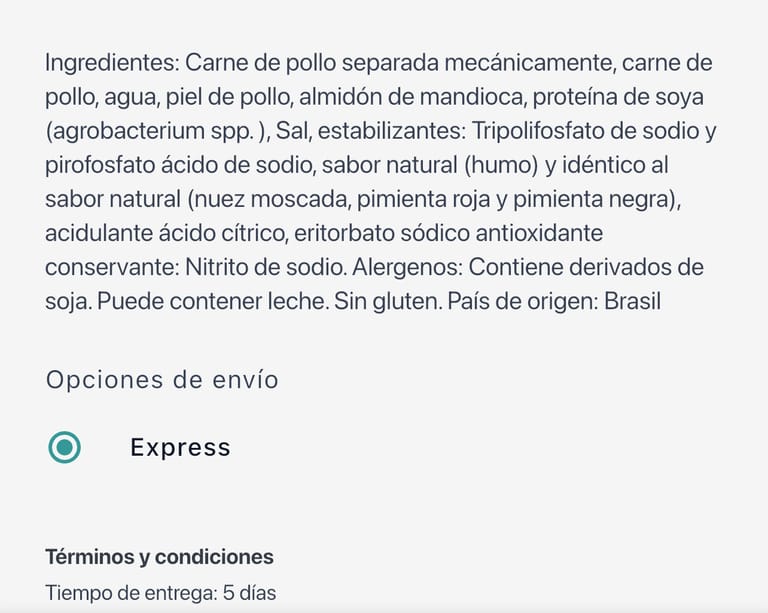The image size is (768, 613).
Task: Select the Express shipping radio button
Action: pyautogui.click(x=65, y=447)
